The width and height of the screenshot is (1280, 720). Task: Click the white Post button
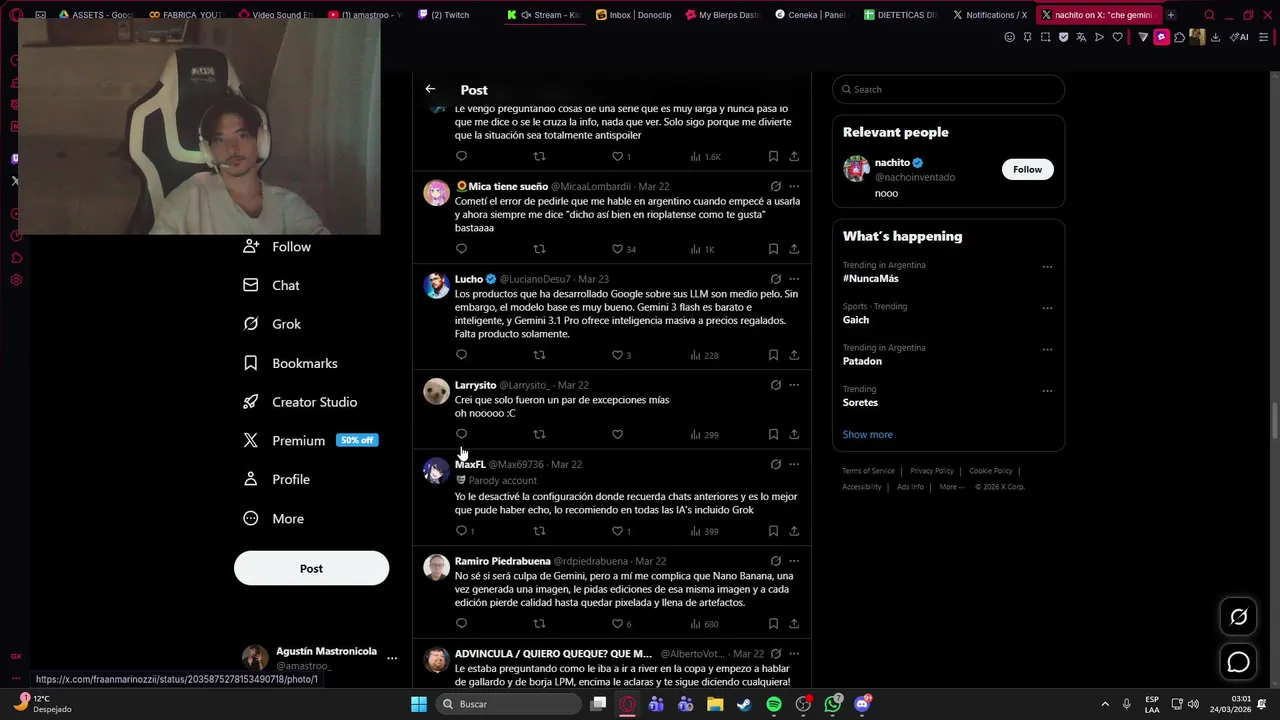311,568
